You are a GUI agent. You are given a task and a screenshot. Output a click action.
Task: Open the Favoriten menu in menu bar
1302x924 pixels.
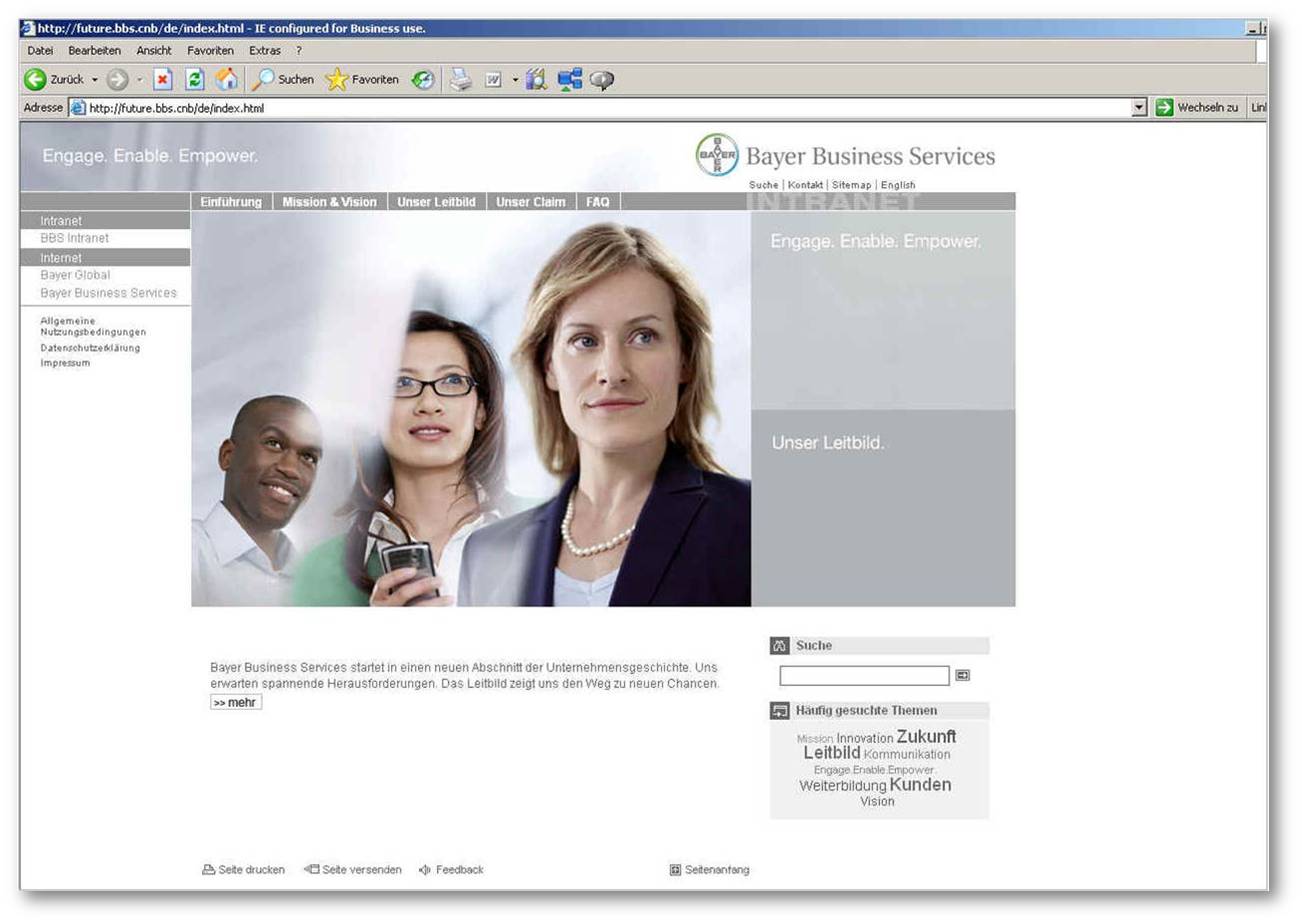tap(210, 50)
